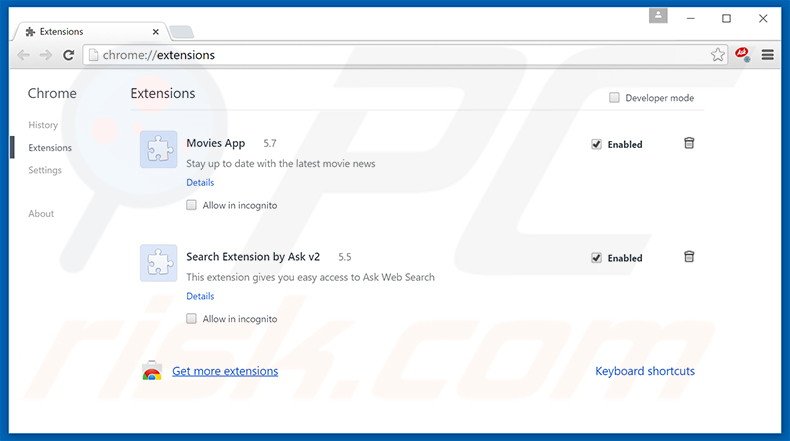Screen dimensions: 790x441
Task: Allow Movies App in incognito
Action: point(191,205)
